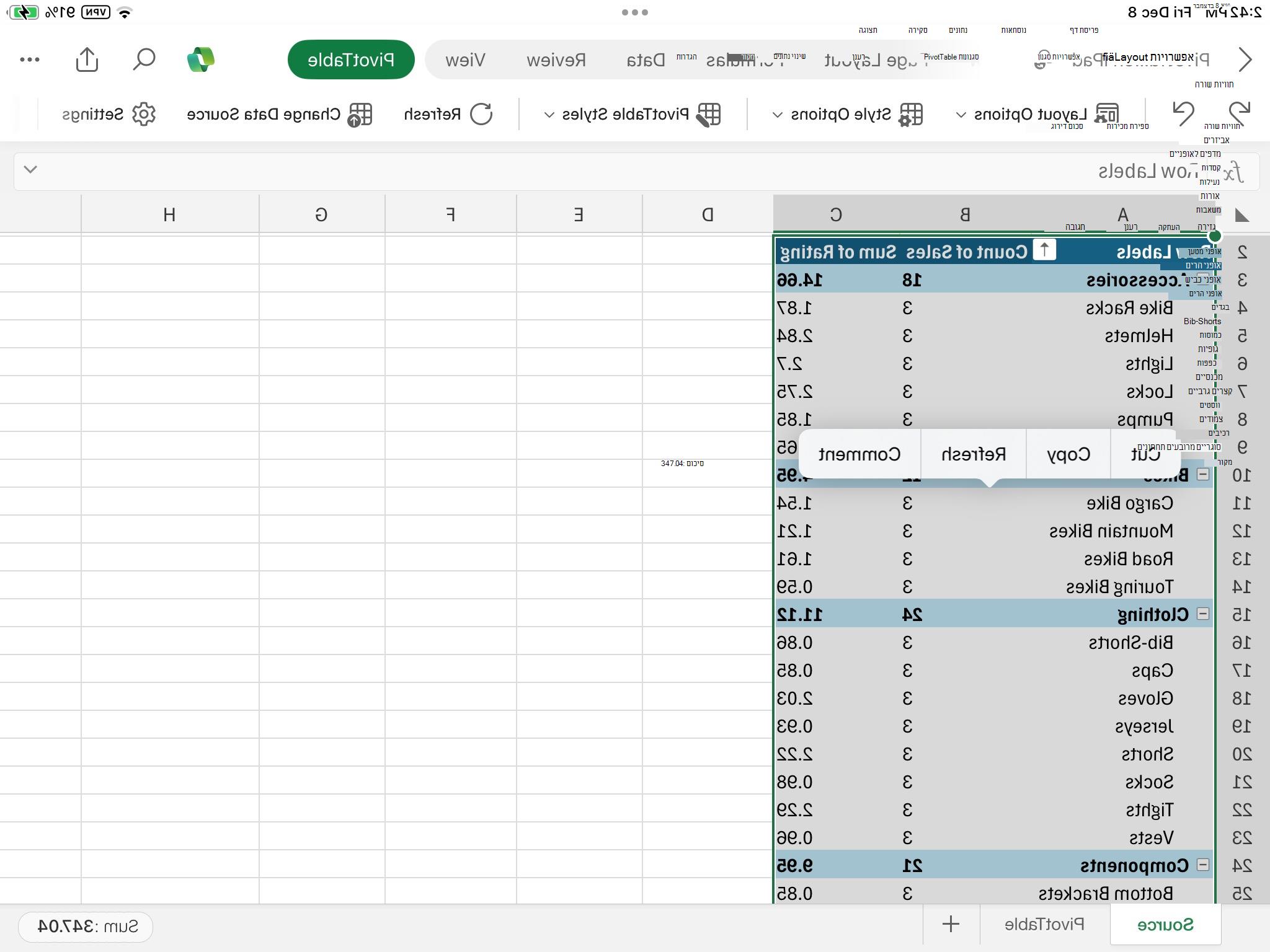Tap the Wi-Fi indicator in the status bar

(x=125, y=12)
